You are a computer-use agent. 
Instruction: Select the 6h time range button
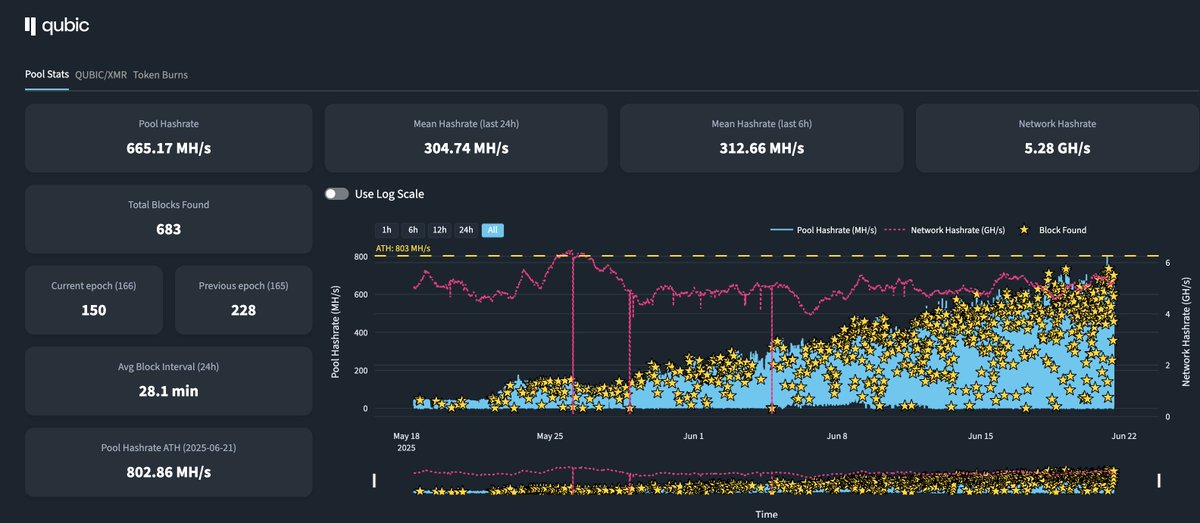pyautogui.click(x=413, y=230)
